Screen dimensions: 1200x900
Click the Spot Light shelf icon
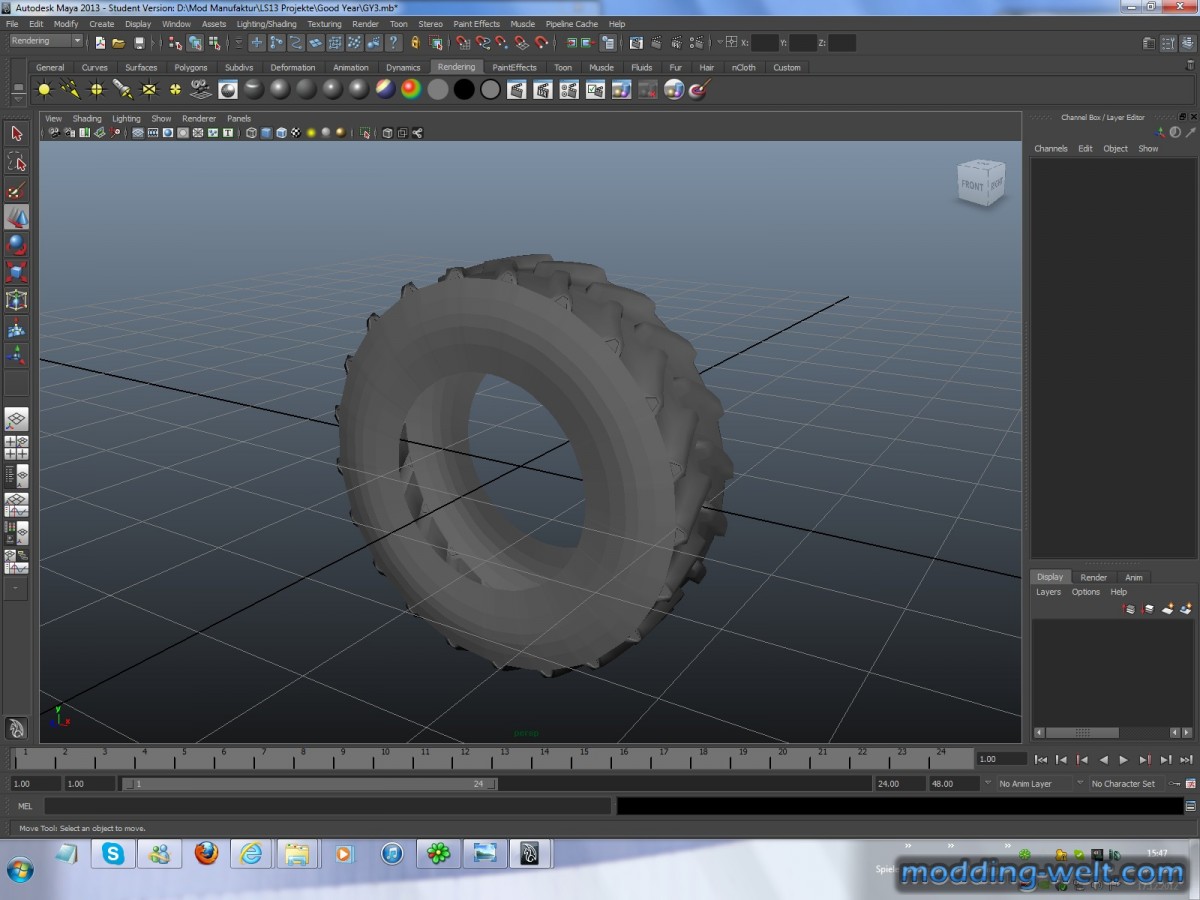click(x=123, y=90)
